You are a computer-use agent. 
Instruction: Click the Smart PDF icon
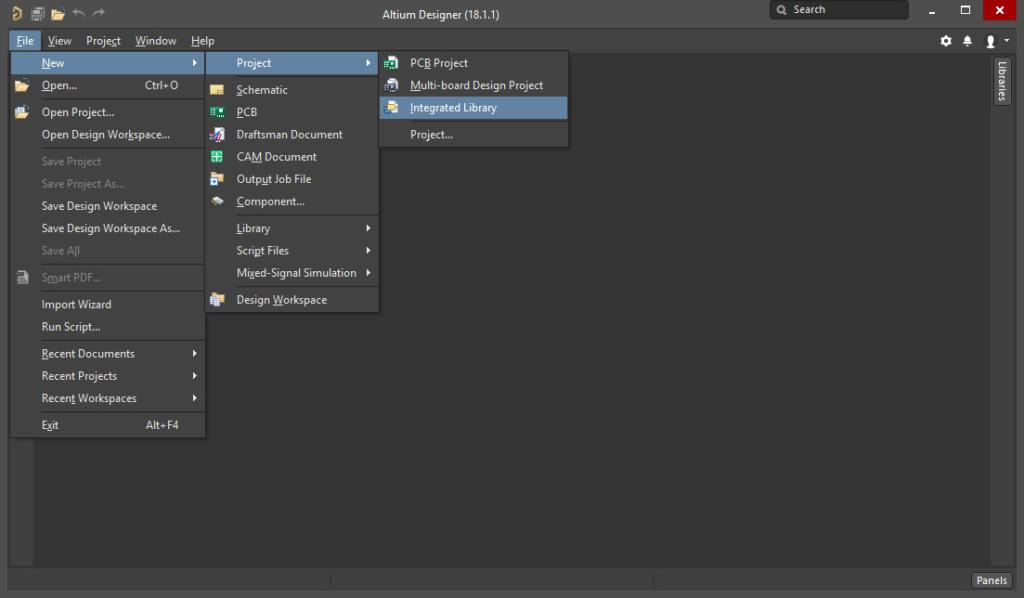[x=22, y=277]
